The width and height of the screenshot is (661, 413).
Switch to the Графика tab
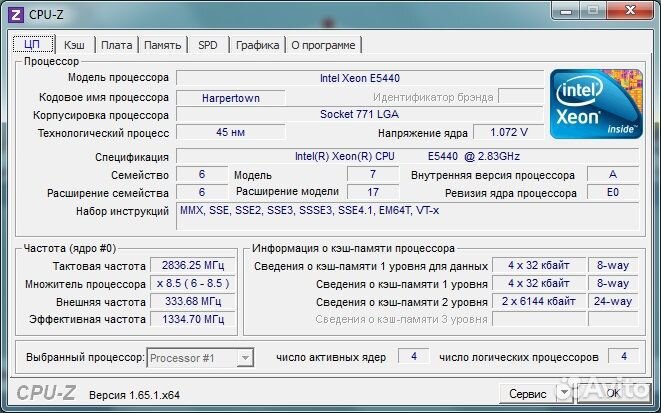tap(257, 45)
